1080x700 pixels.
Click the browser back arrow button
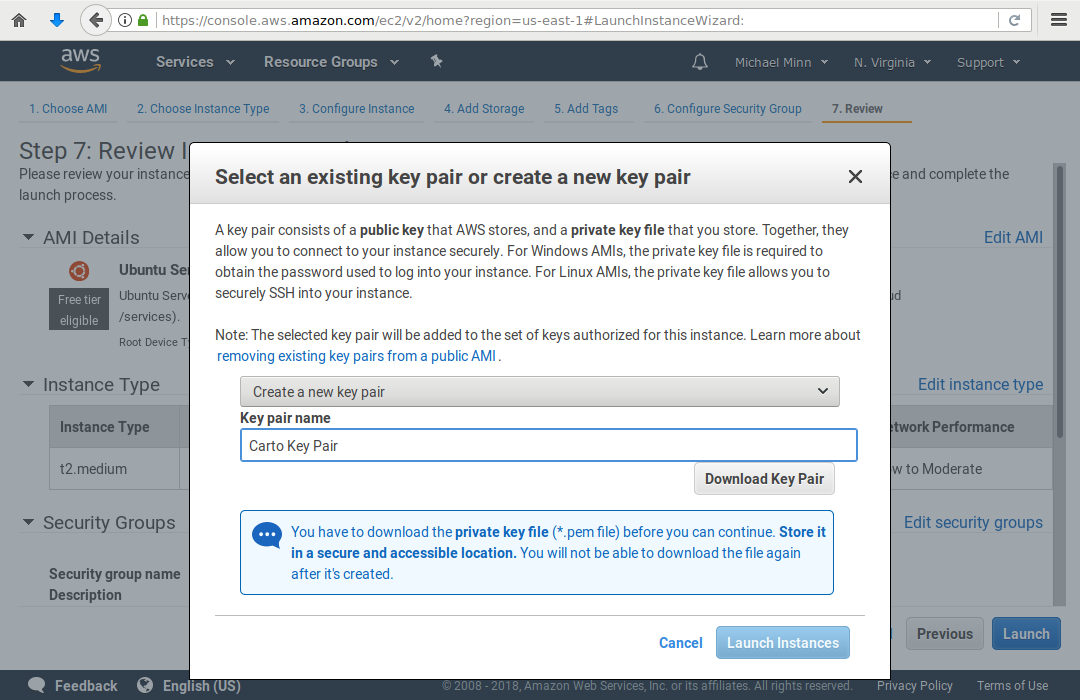pos(95,20)
